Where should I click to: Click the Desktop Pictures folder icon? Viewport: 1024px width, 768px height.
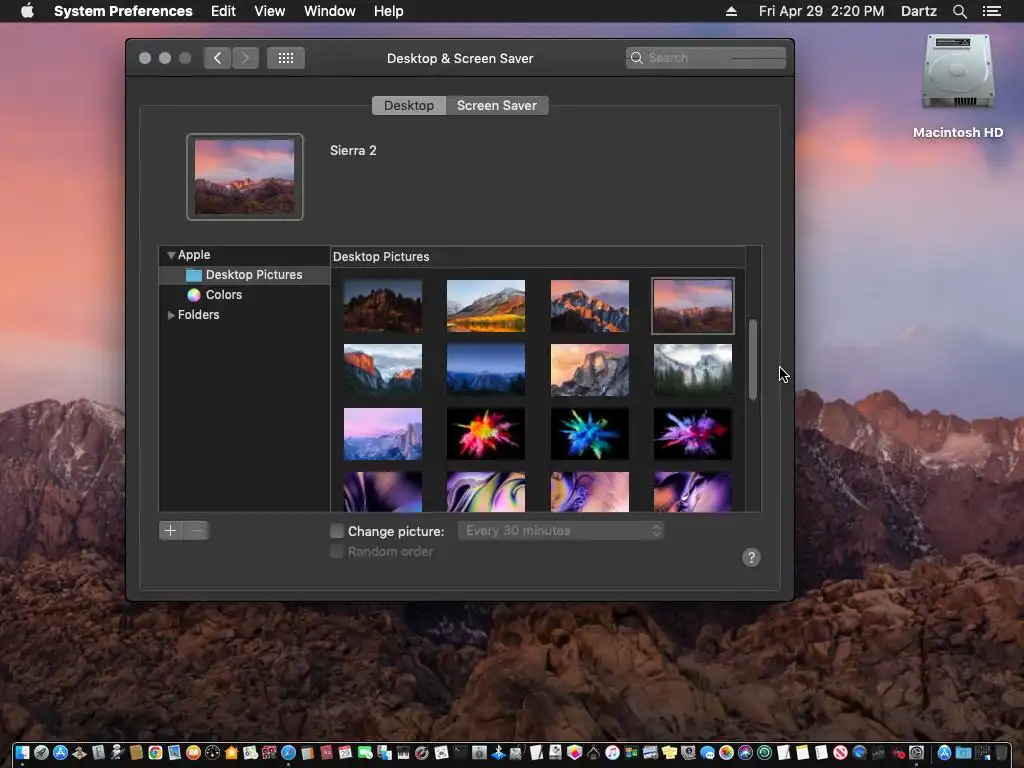pos(194,275)
